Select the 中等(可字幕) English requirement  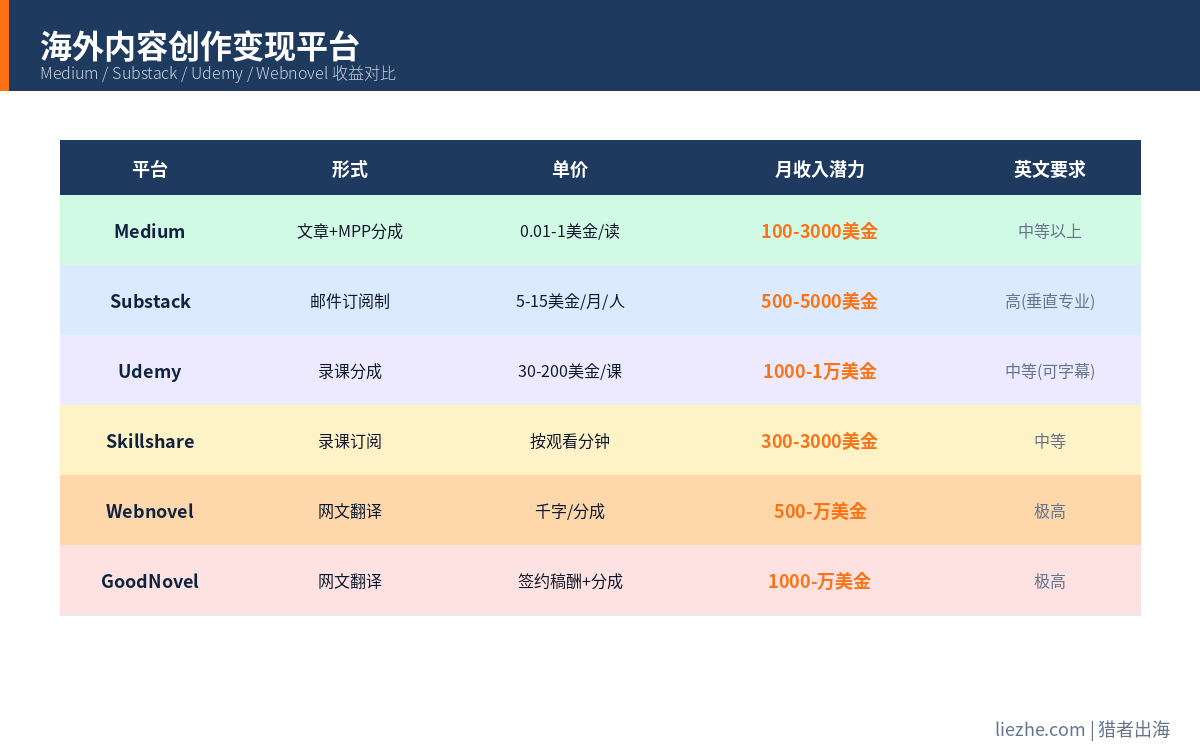[1050, 371]
